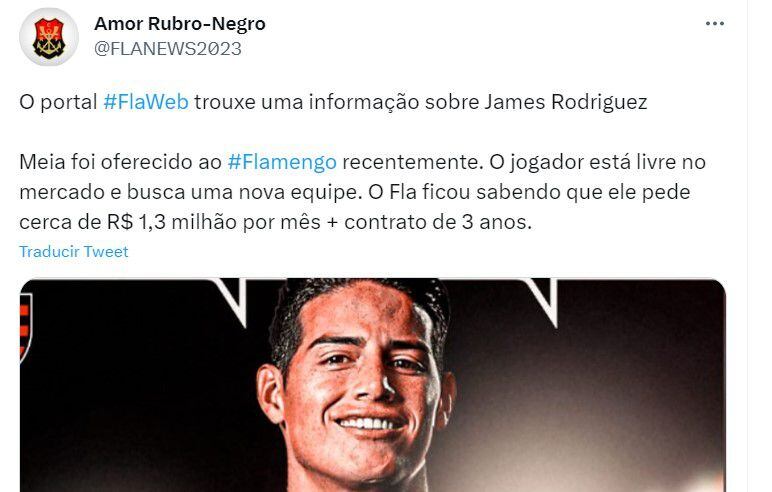
Task: Open the #FlaWeb hashtag
Action: (x=146, y=102)
